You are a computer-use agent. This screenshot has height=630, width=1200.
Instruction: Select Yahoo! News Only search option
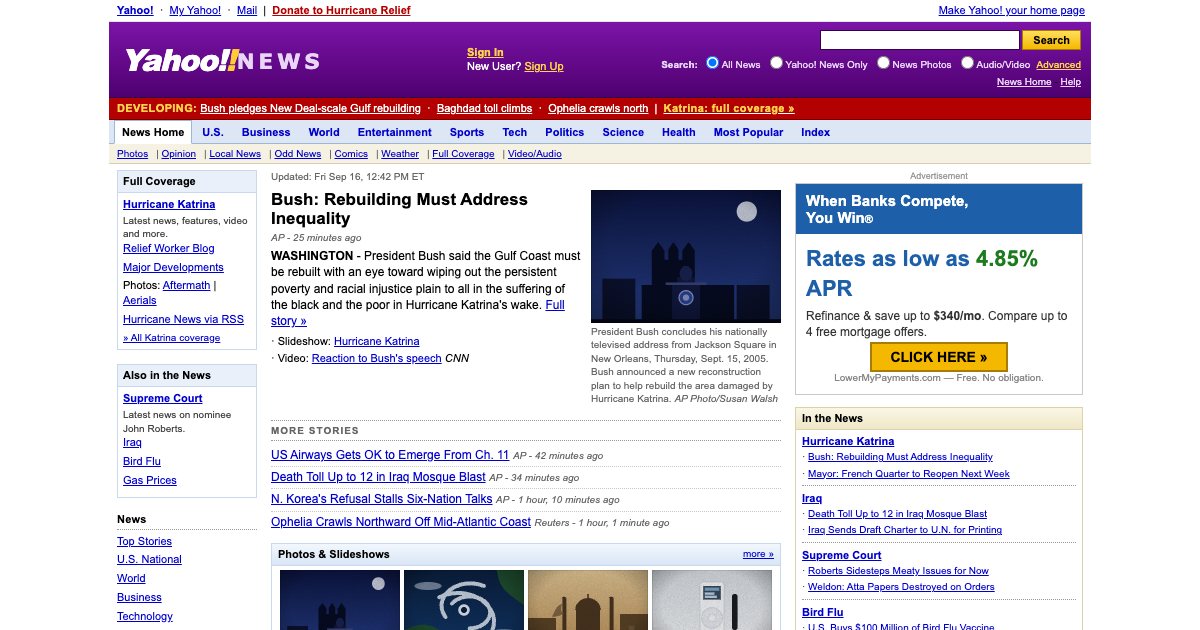coord(776,63)
